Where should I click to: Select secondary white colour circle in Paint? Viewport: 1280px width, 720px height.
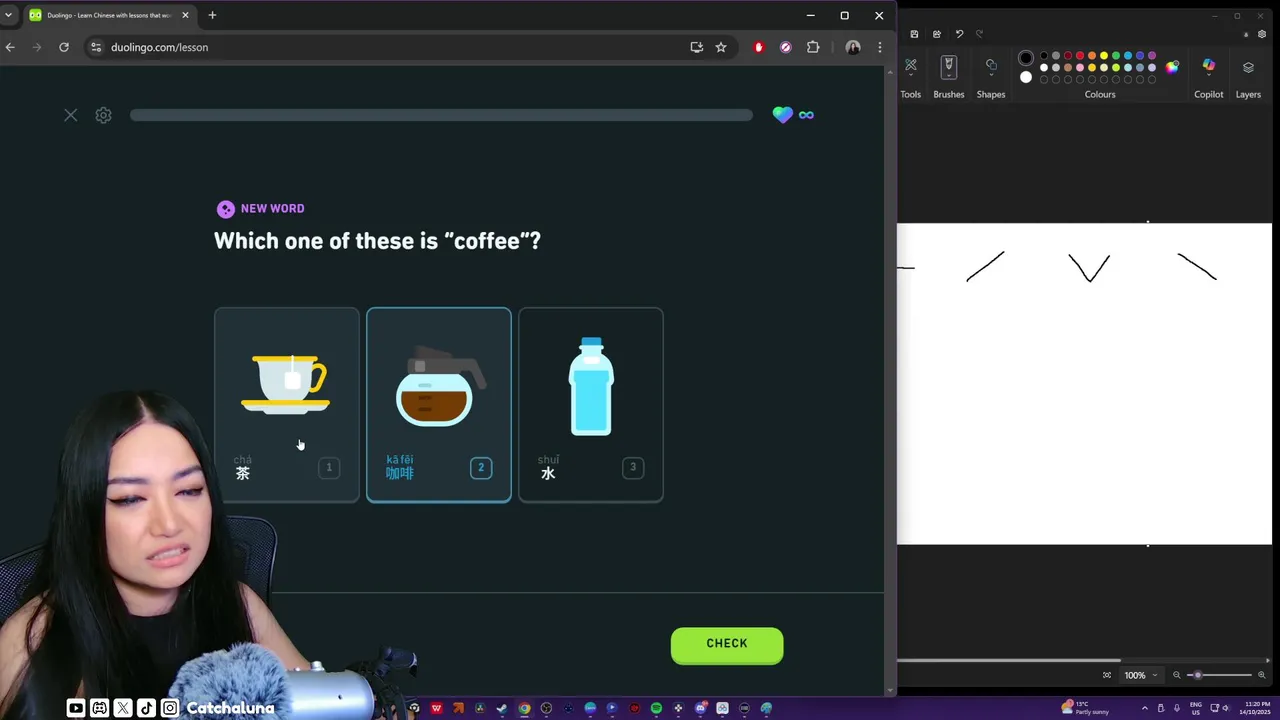(x=1026, y=77)
